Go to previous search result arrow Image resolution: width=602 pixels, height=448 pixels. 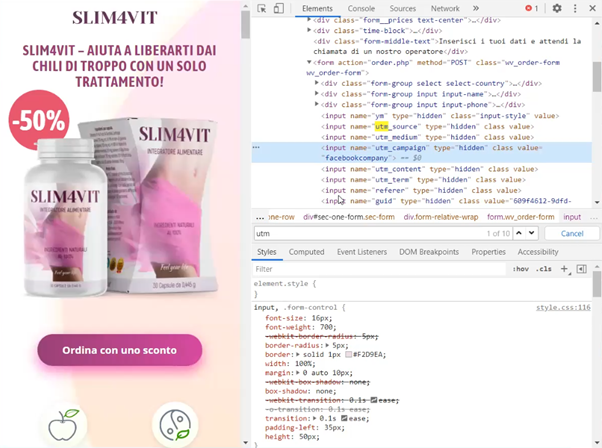click(x=519, y=233)
